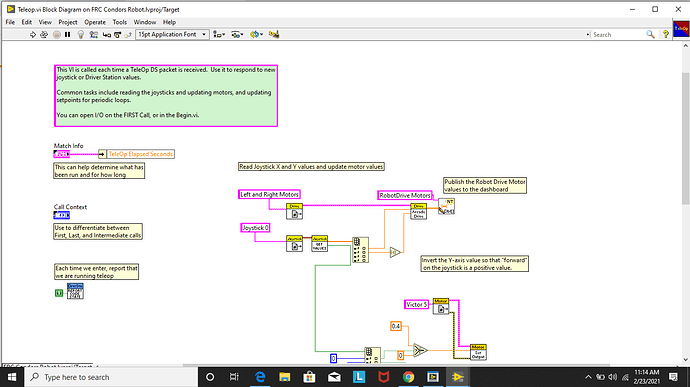Click the green VI description comment
Screen dimensions: 690x387
coord(166,96)
